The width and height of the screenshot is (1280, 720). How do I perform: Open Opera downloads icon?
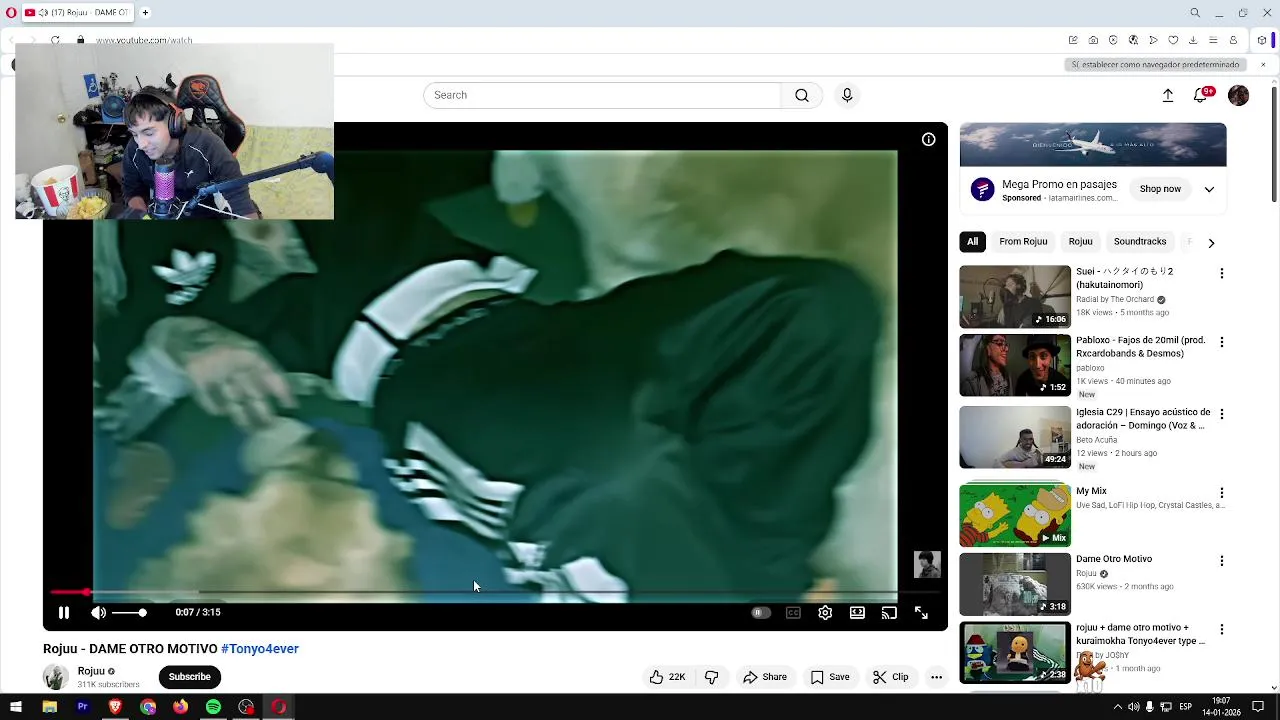click(x=1193, y=40)
